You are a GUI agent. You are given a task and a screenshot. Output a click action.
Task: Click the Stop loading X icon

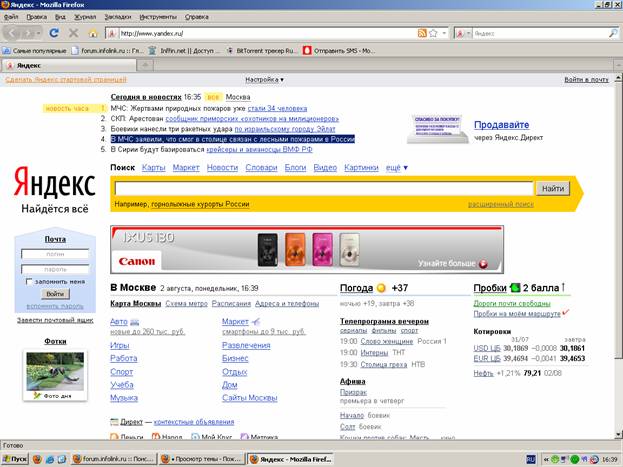coord(74,33)
